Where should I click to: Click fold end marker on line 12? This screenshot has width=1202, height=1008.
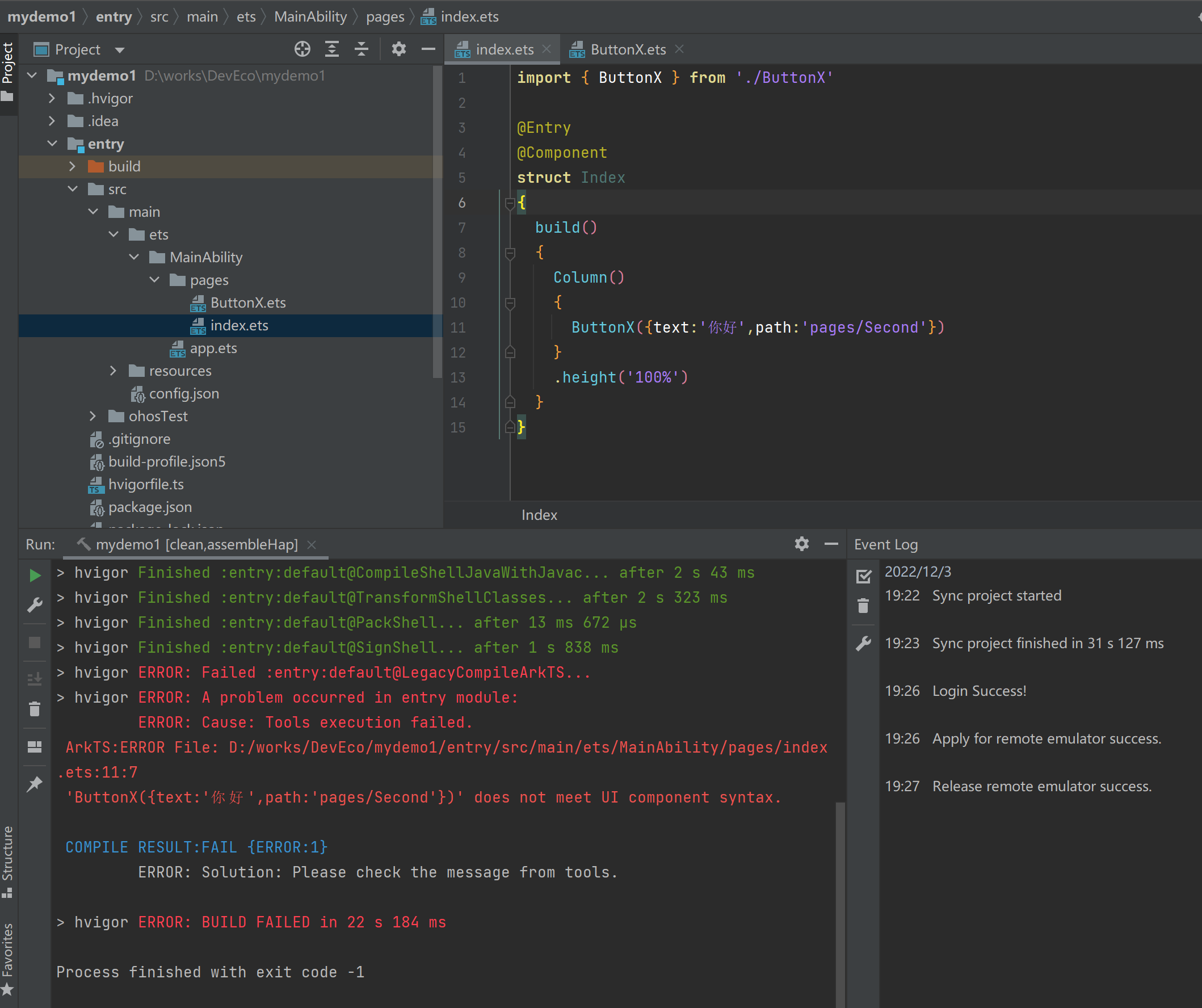coord(510,352)
